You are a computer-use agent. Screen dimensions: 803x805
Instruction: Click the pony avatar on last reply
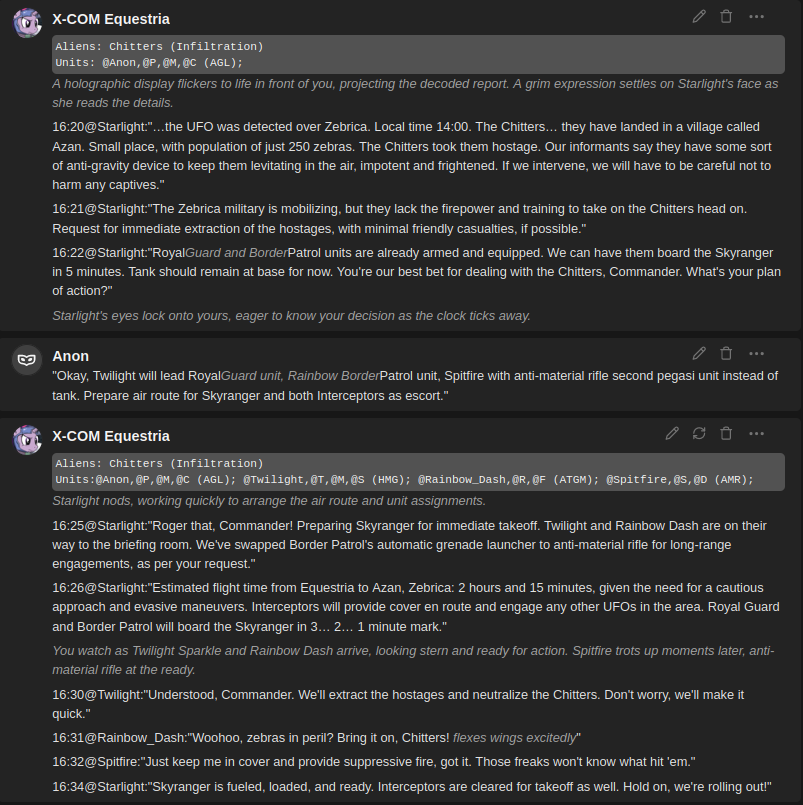pyautogui.click(x=27, y=439)
